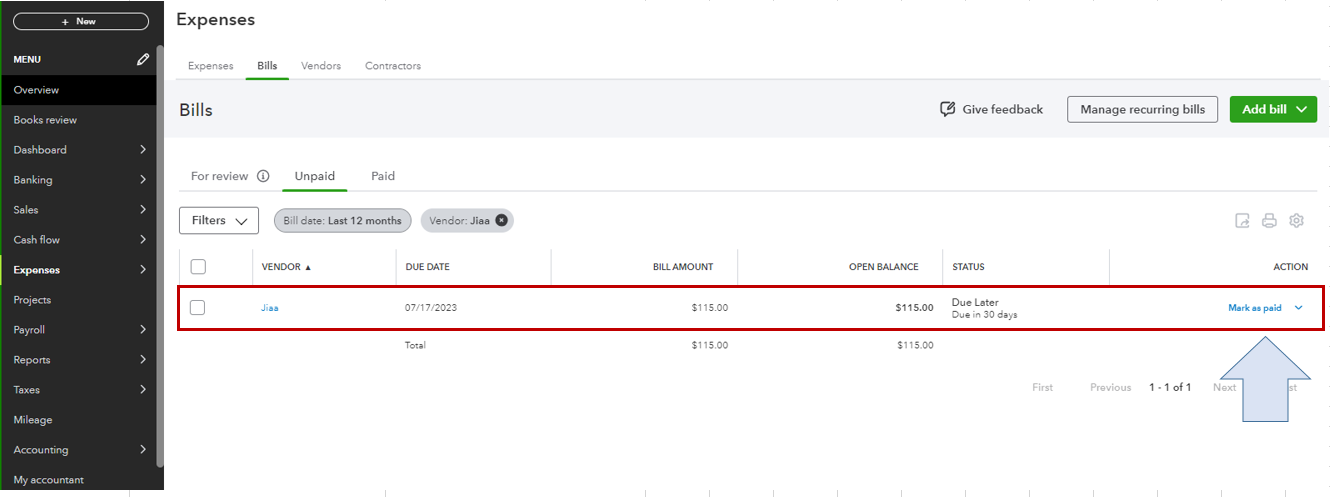Click Manage recurring bills button
The height and width of the screenshot is (497, 1330).
pyautogui.click(x=1142, y=109)
